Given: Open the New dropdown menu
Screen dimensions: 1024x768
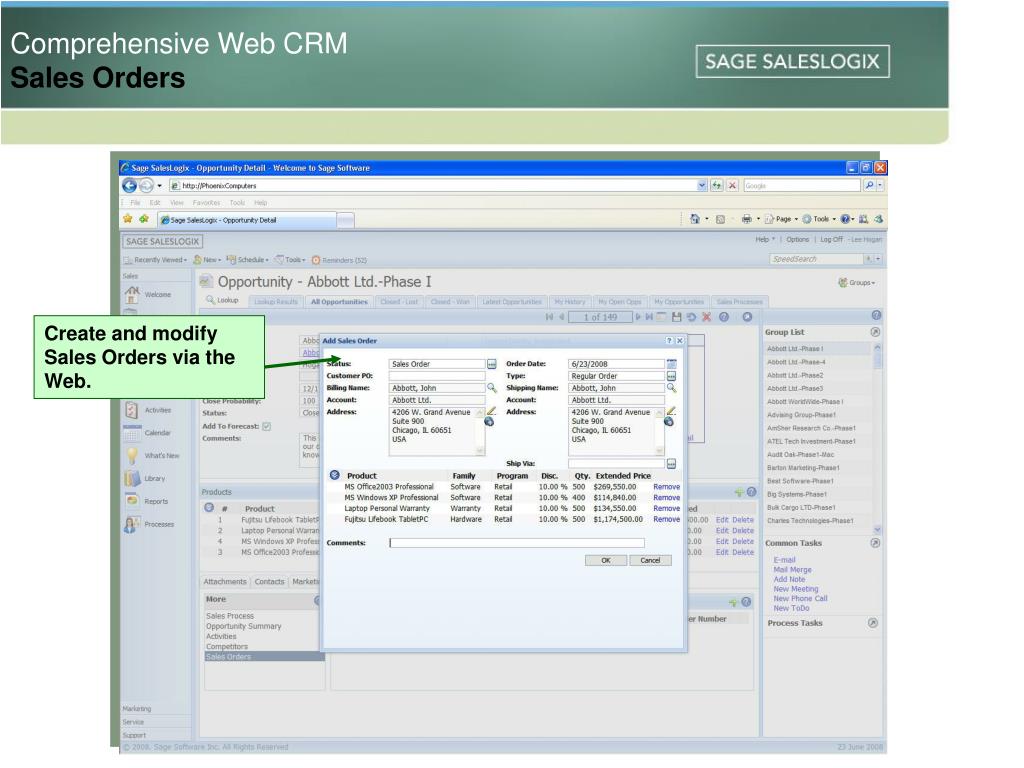Looking at the screenshot, I should tap(207, 260).
